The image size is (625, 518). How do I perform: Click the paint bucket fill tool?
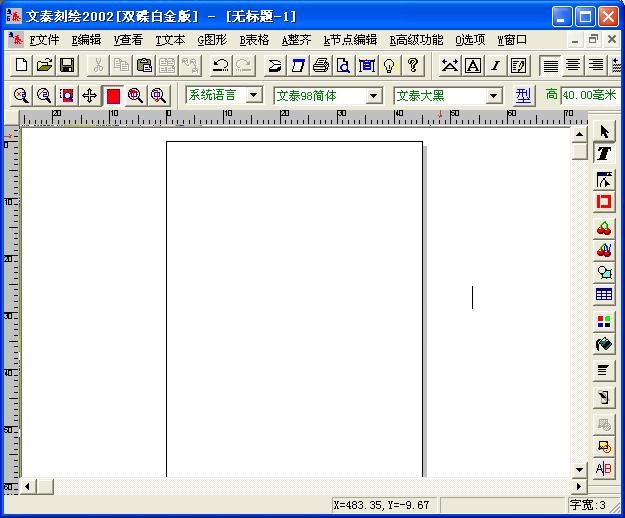(604, 344)
